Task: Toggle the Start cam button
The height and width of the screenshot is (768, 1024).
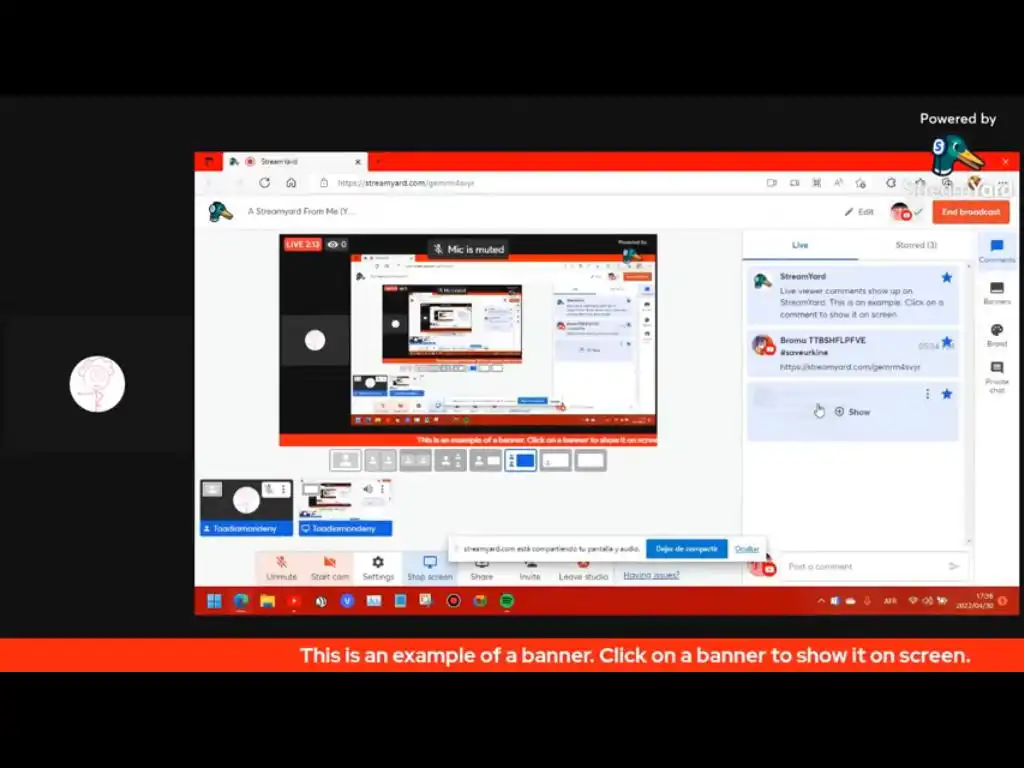Action: click(330, 568)
